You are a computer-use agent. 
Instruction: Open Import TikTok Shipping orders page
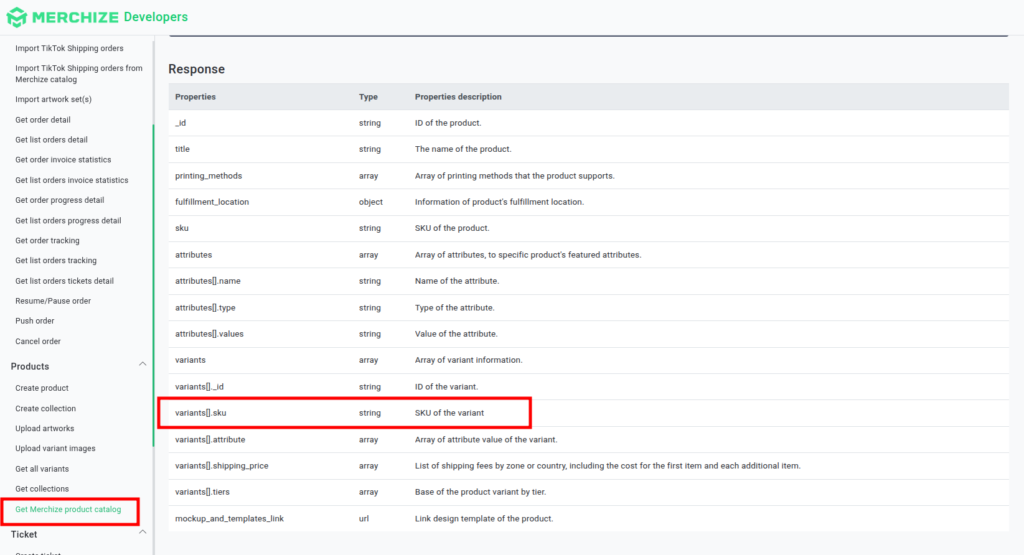[69, 48]
